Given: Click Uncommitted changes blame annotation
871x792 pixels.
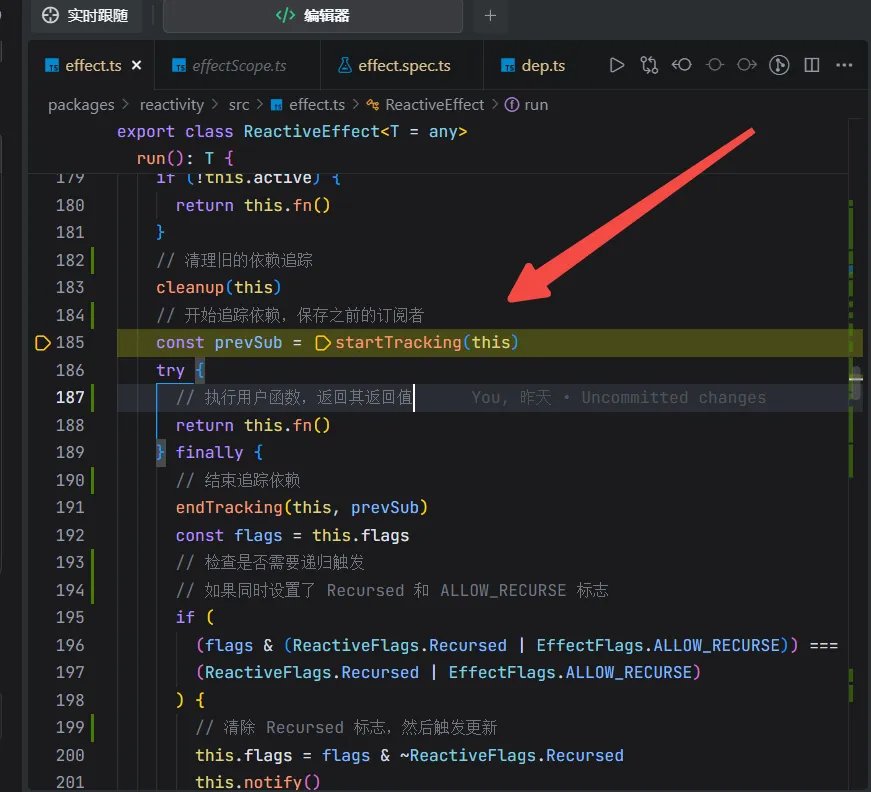Looking at the screenshot, I should click(673, 398).
